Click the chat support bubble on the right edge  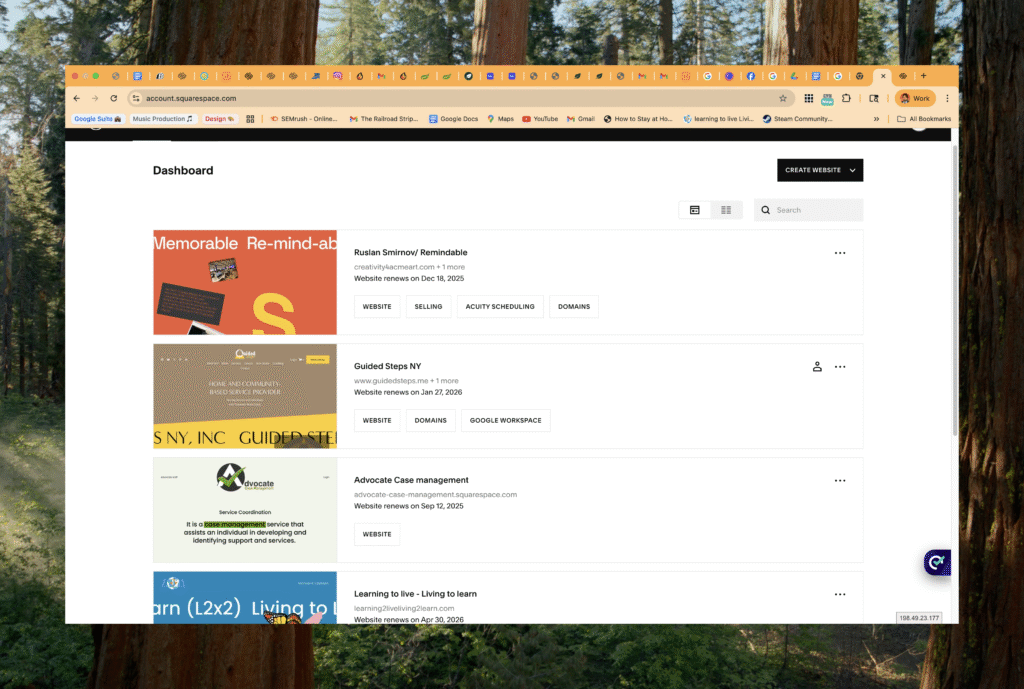pyautogui.click(x=936, y=562)
